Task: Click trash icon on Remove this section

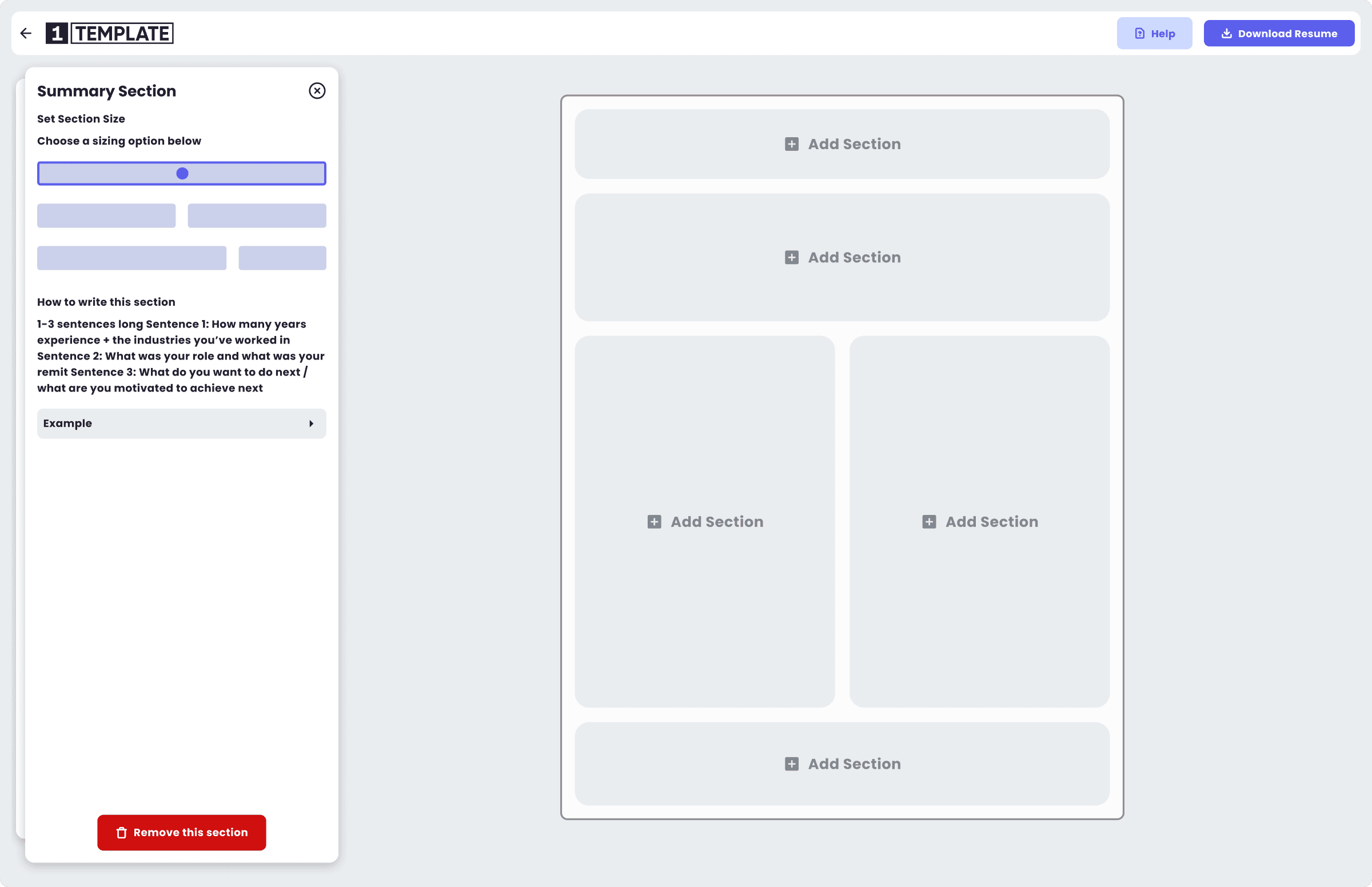Action: click(x=122, y=833)
